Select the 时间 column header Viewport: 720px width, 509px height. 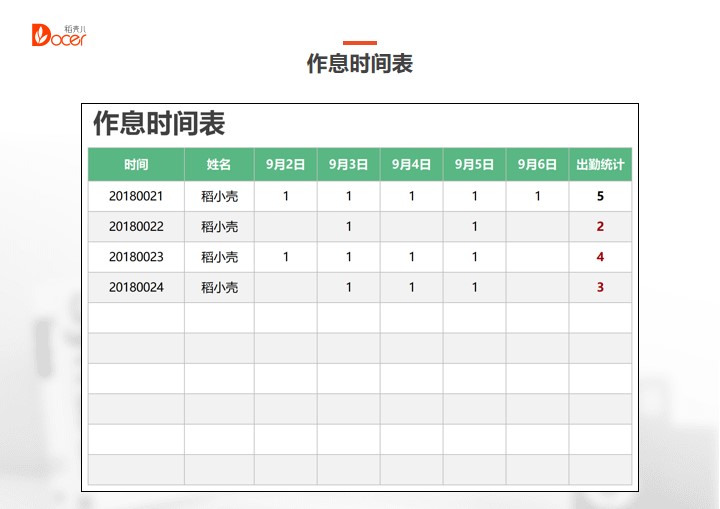(136, 165)
